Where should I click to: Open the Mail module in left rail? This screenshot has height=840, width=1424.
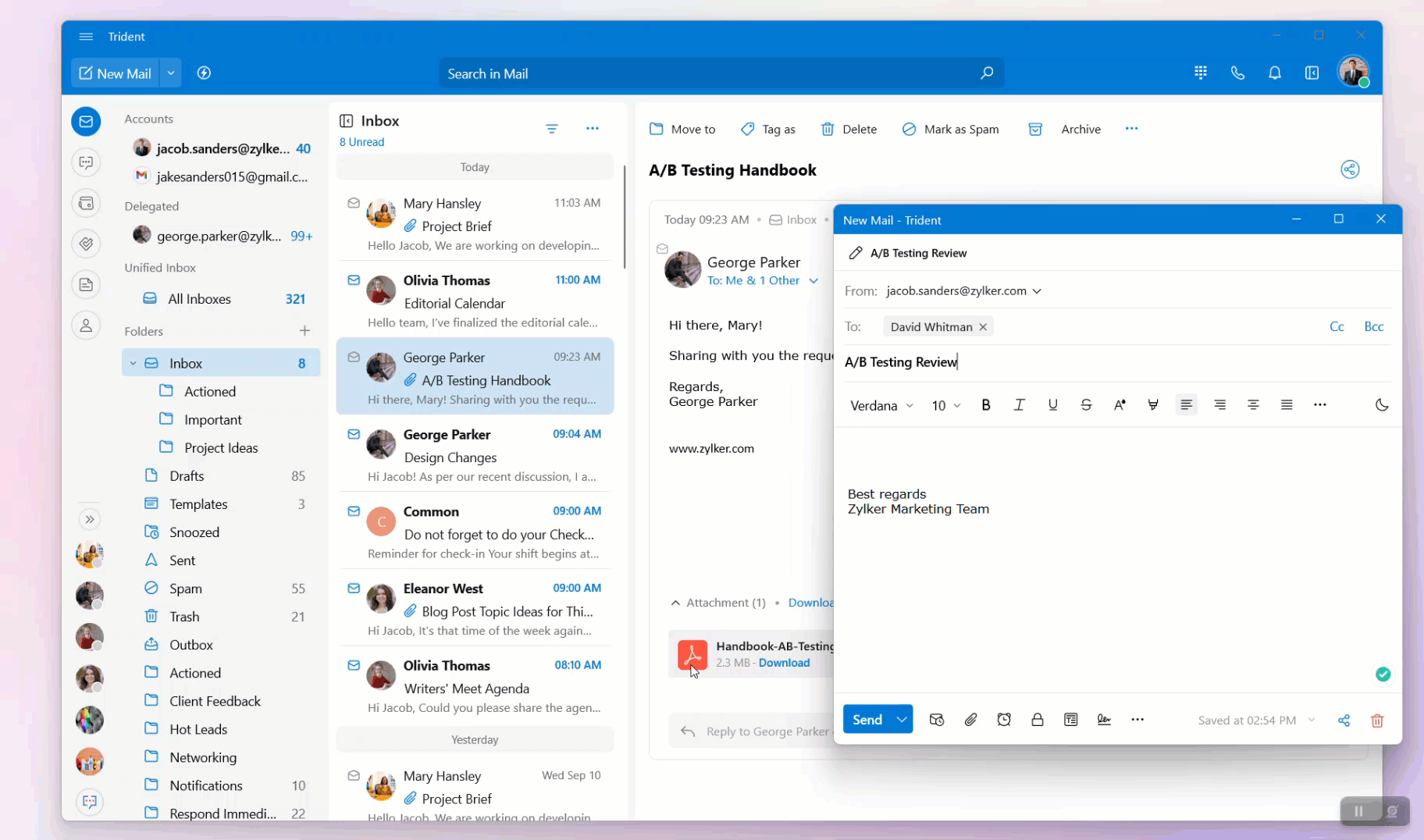click(x=86, y=121)
